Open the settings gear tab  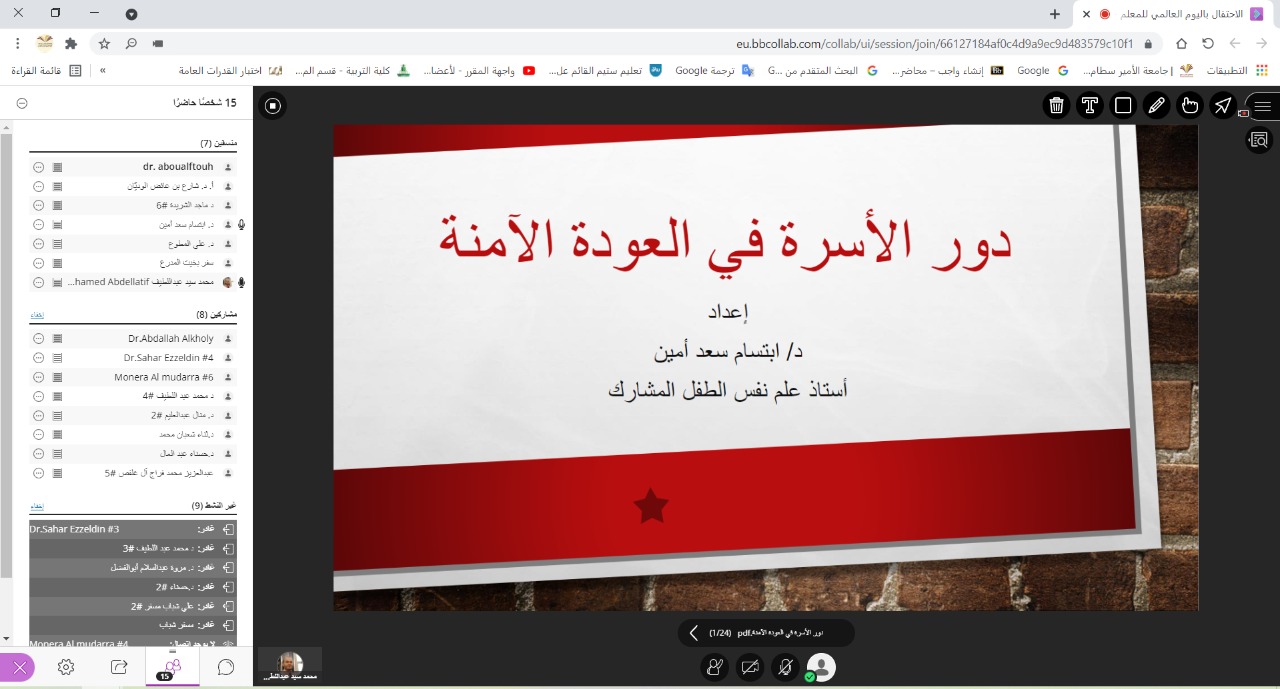[x=66, y=667]
